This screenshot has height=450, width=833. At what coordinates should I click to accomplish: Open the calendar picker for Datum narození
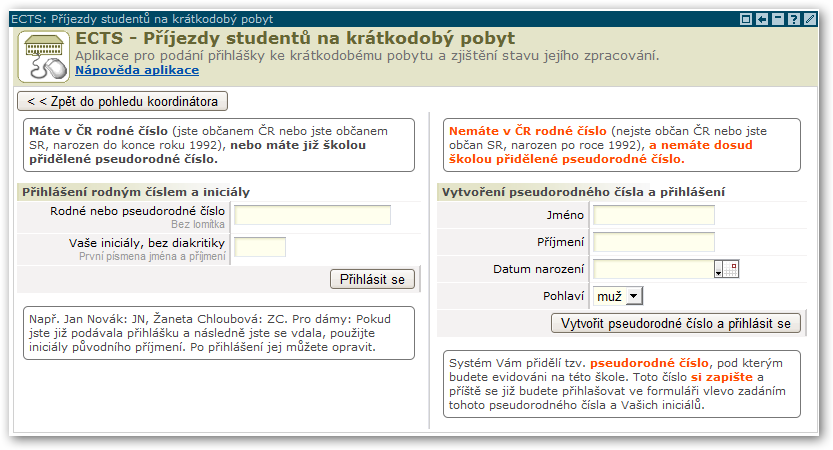731,269
